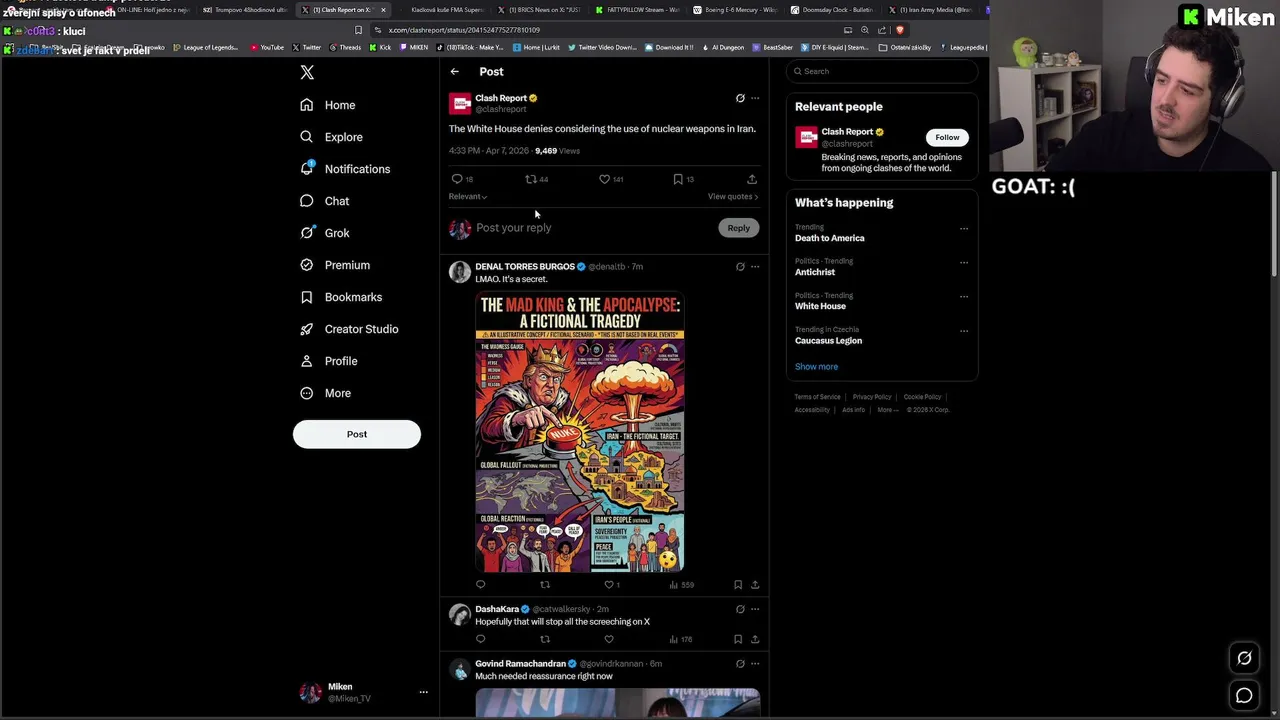Like DashaKara's reply
1280x720 pixels.
click(x=608, y=639)
